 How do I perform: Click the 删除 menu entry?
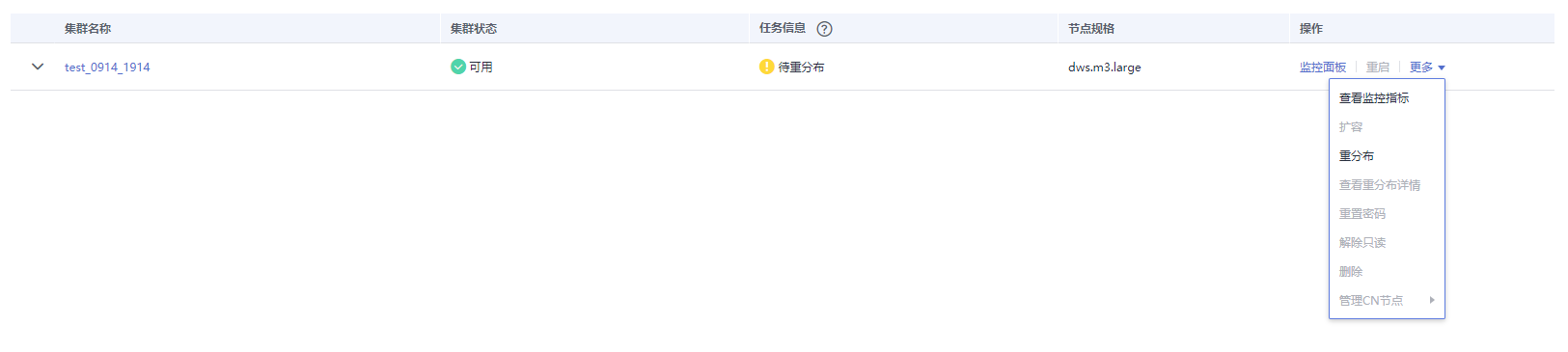1351,272
